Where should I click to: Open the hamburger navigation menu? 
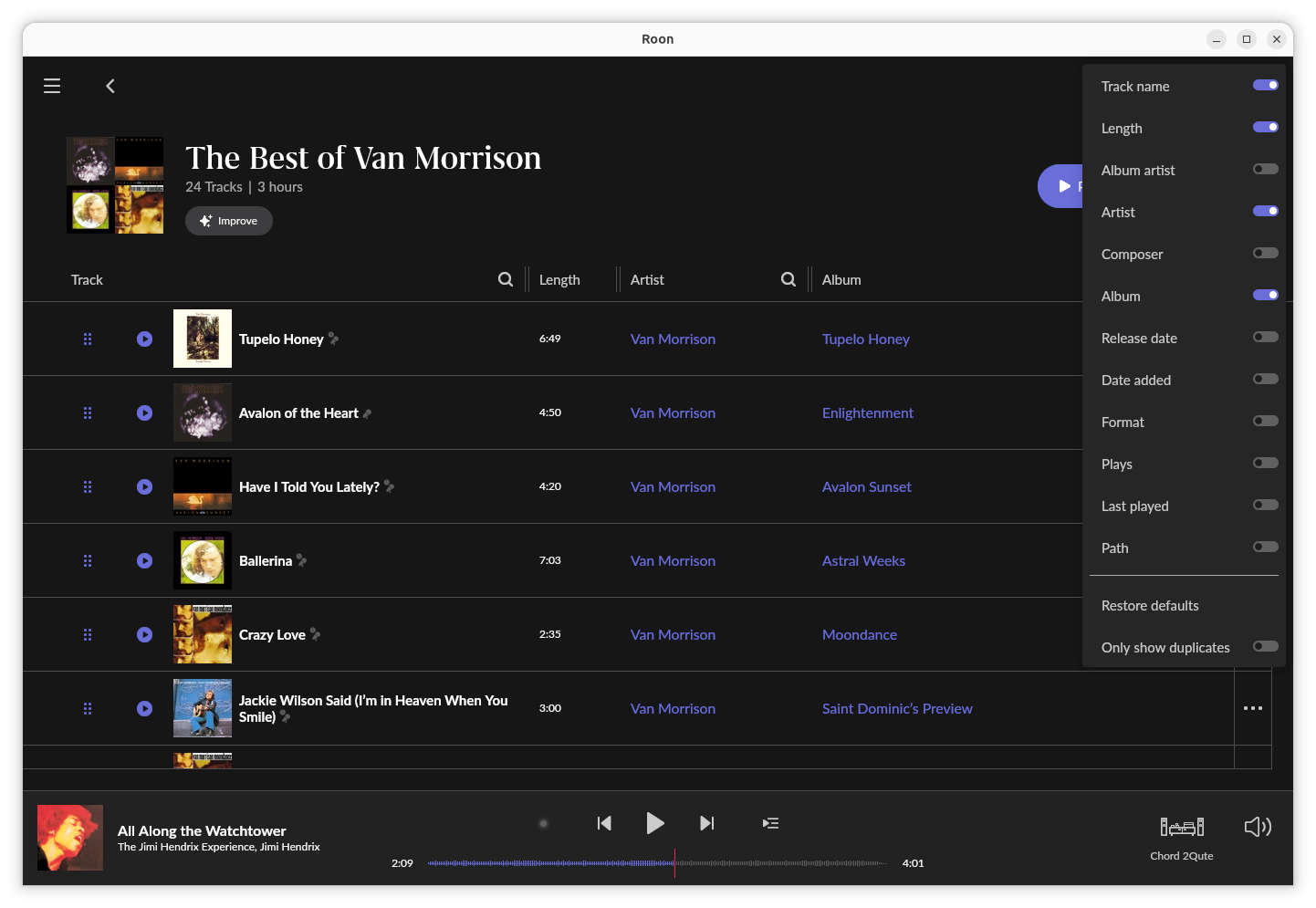[x=52, y=86]
